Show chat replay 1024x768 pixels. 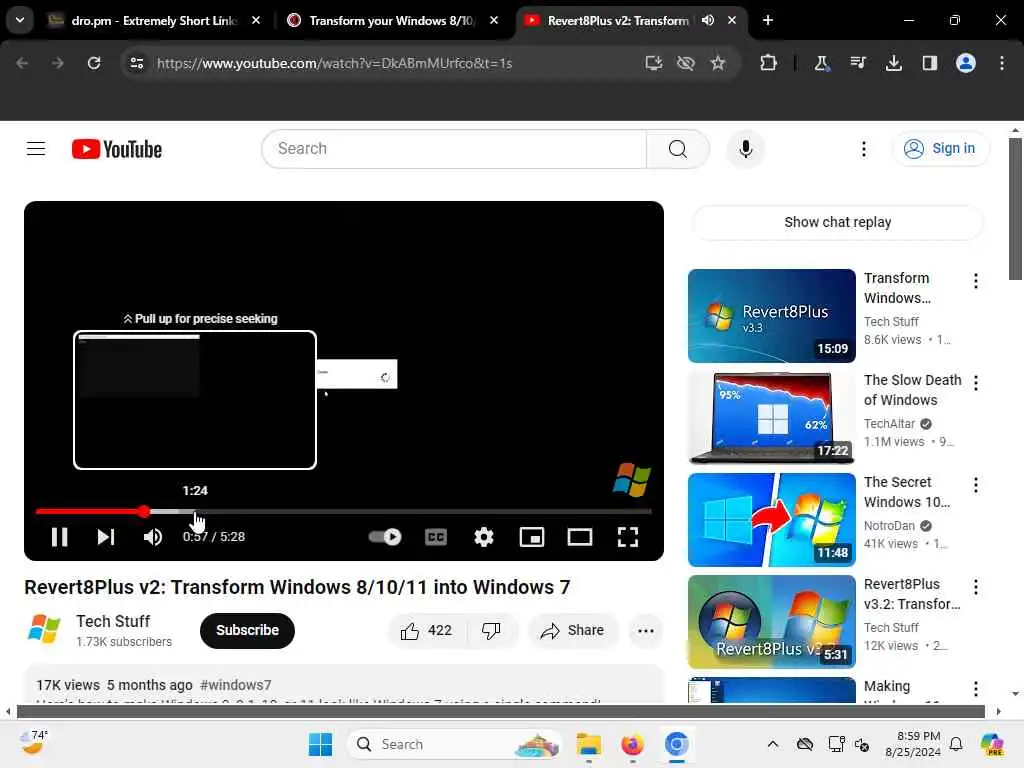837,222
